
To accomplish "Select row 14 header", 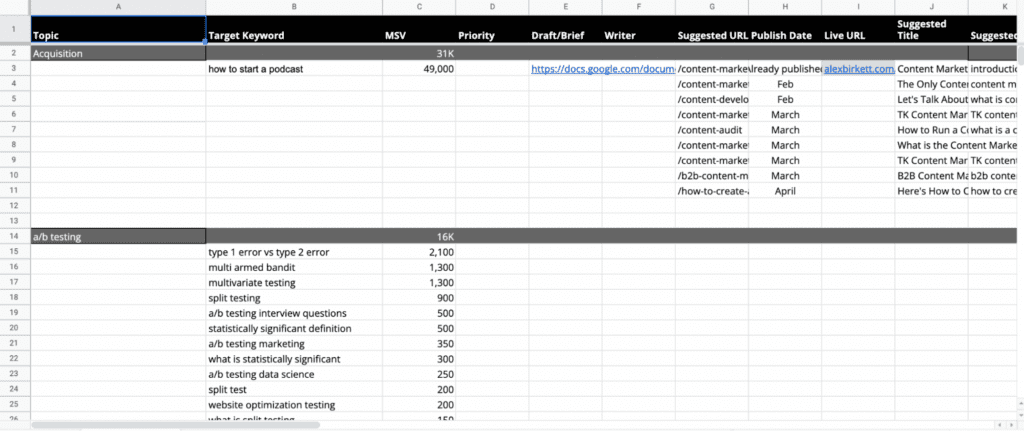I will tap(15, 236).
